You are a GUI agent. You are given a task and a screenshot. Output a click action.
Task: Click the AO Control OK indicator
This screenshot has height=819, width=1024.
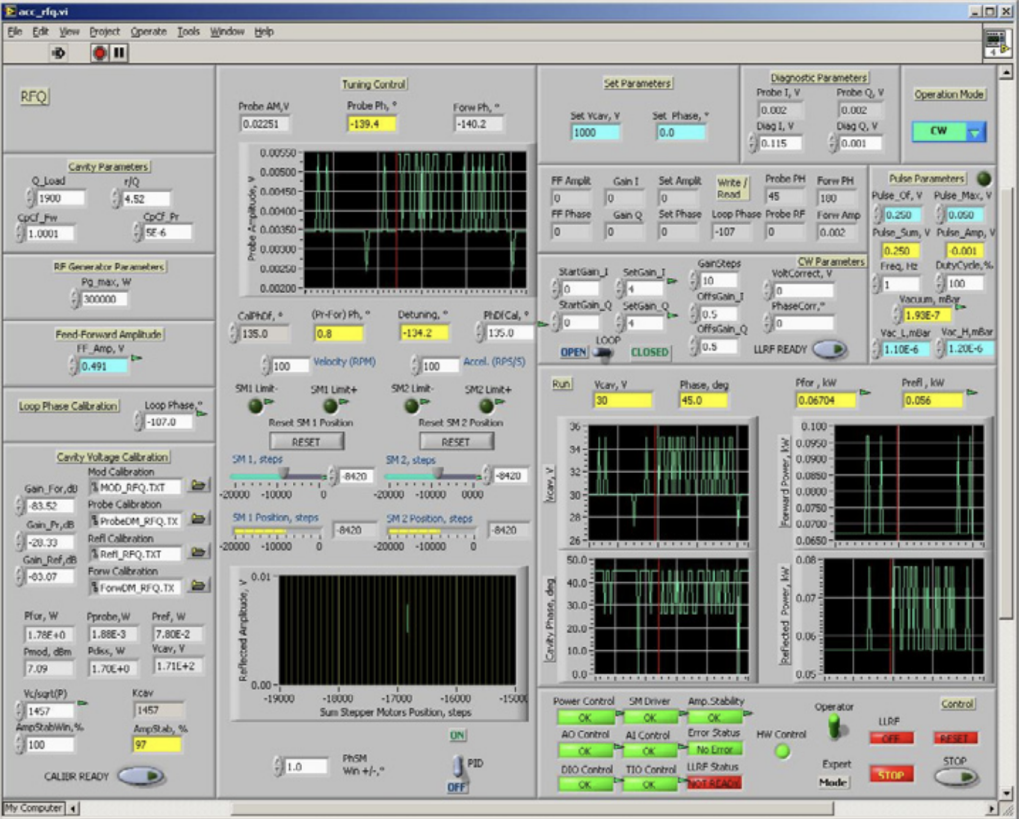pos(585,750)
